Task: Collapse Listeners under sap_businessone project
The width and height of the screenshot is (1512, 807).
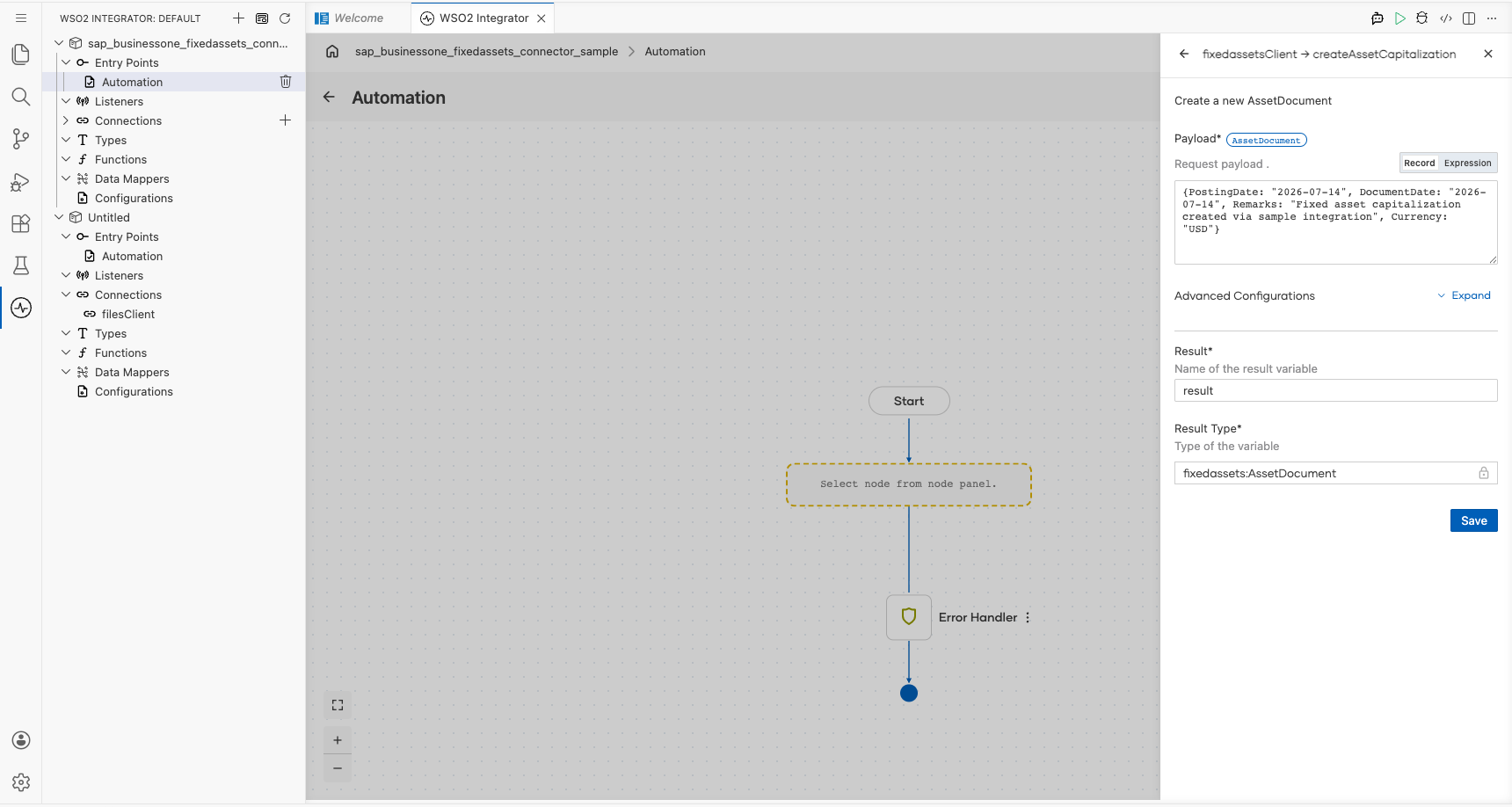Action: click(66, 101)
